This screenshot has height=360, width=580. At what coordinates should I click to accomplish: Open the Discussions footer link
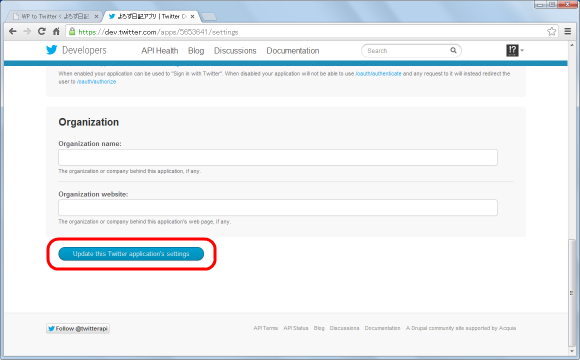tap(344, 328)
